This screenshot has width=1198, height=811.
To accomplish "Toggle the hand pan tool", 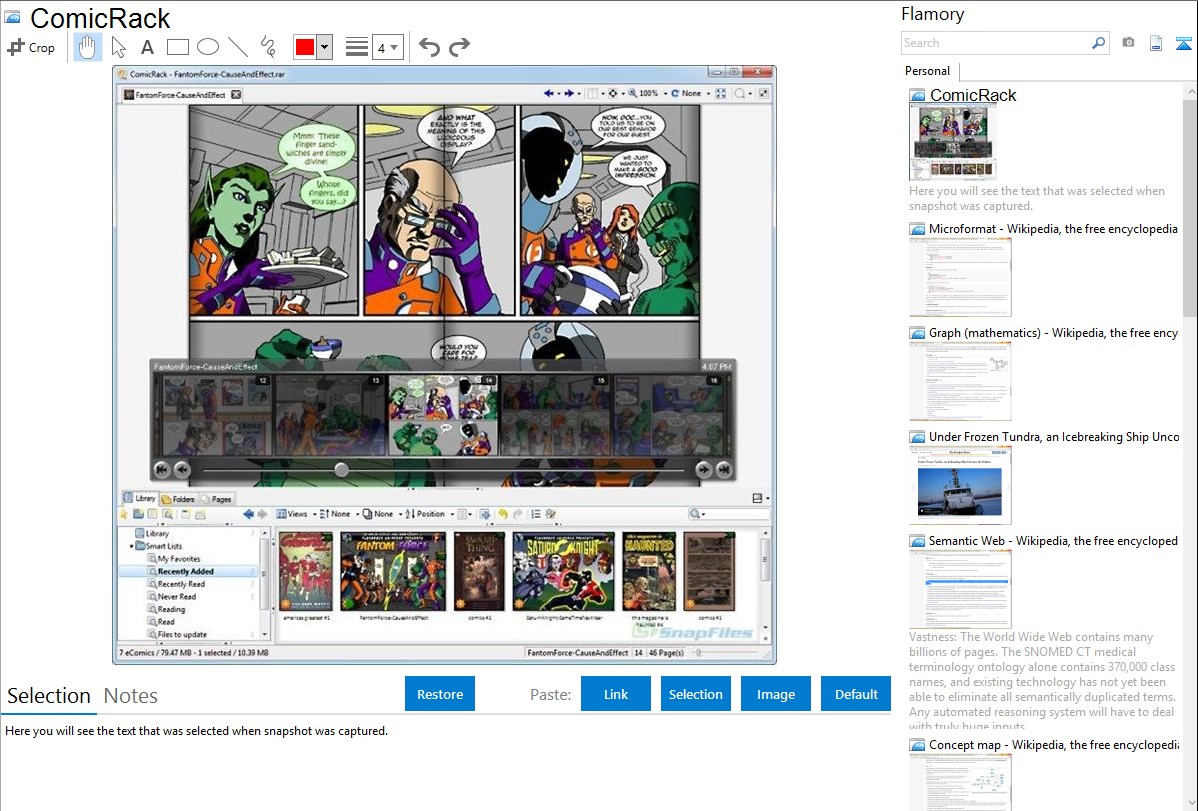I will [x=88, y=47].
